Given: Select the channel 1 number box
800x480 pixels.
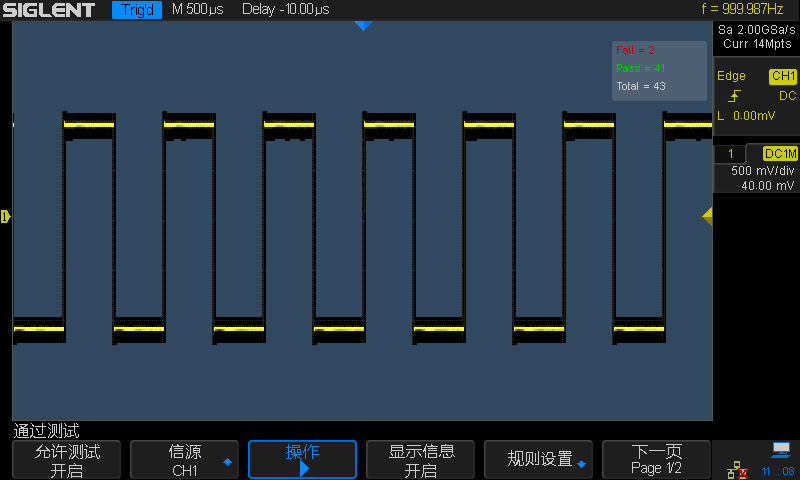Looking at the screenshot, I should point(731,154).
